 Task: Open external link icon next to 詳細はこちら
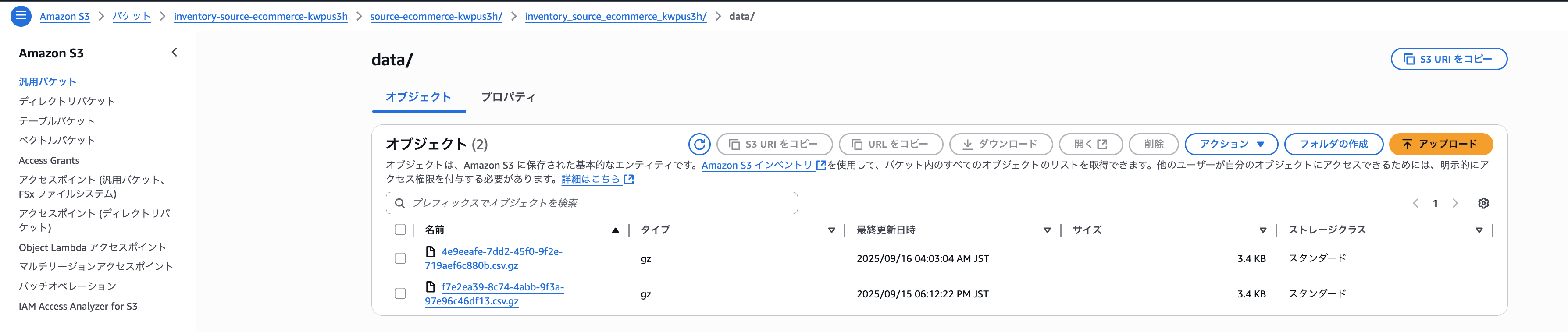tap(629, 180)
